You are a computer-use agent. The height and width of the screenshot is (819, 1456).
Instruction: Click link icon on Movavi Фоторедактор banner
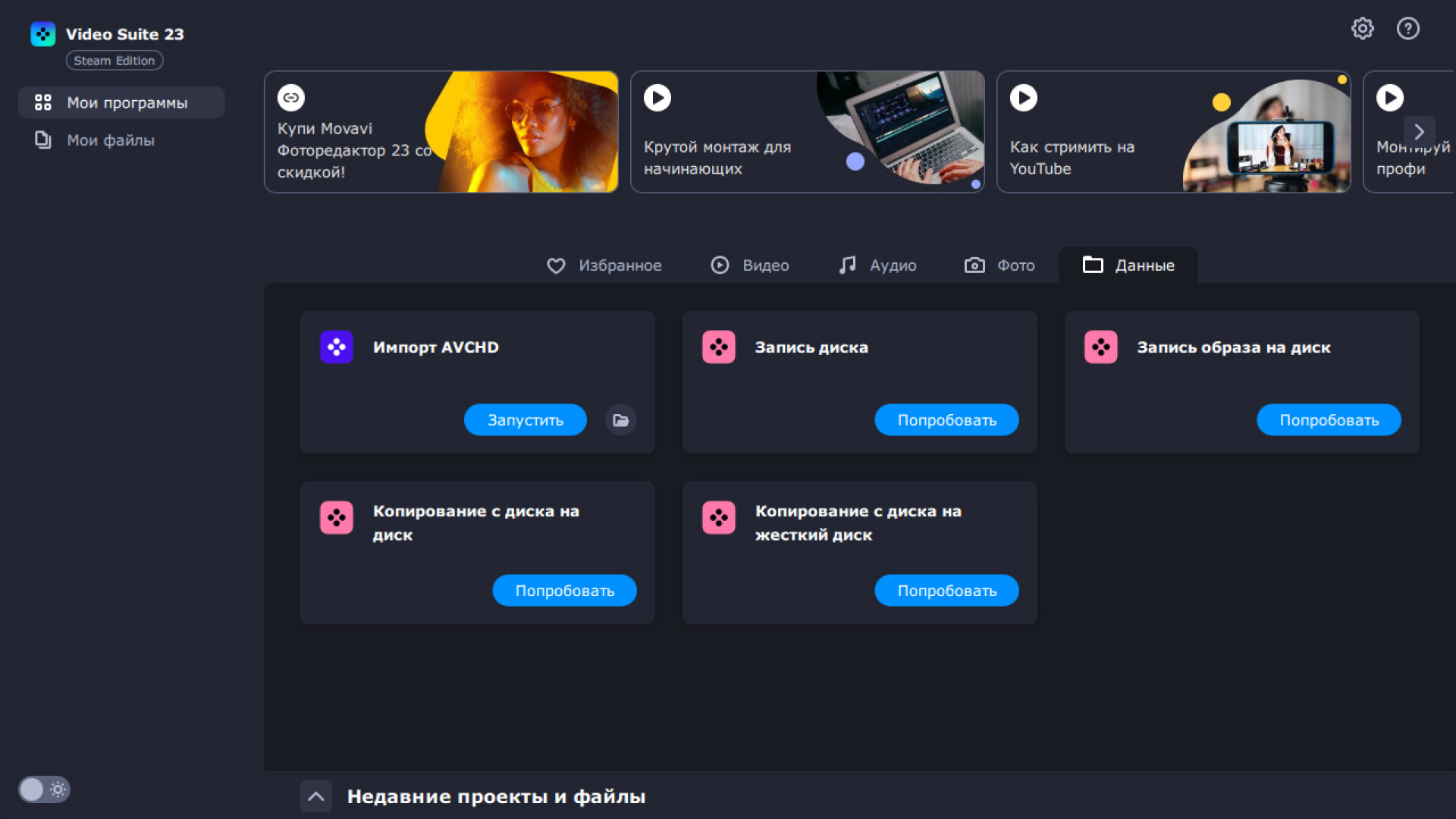(x=291, y=97)
